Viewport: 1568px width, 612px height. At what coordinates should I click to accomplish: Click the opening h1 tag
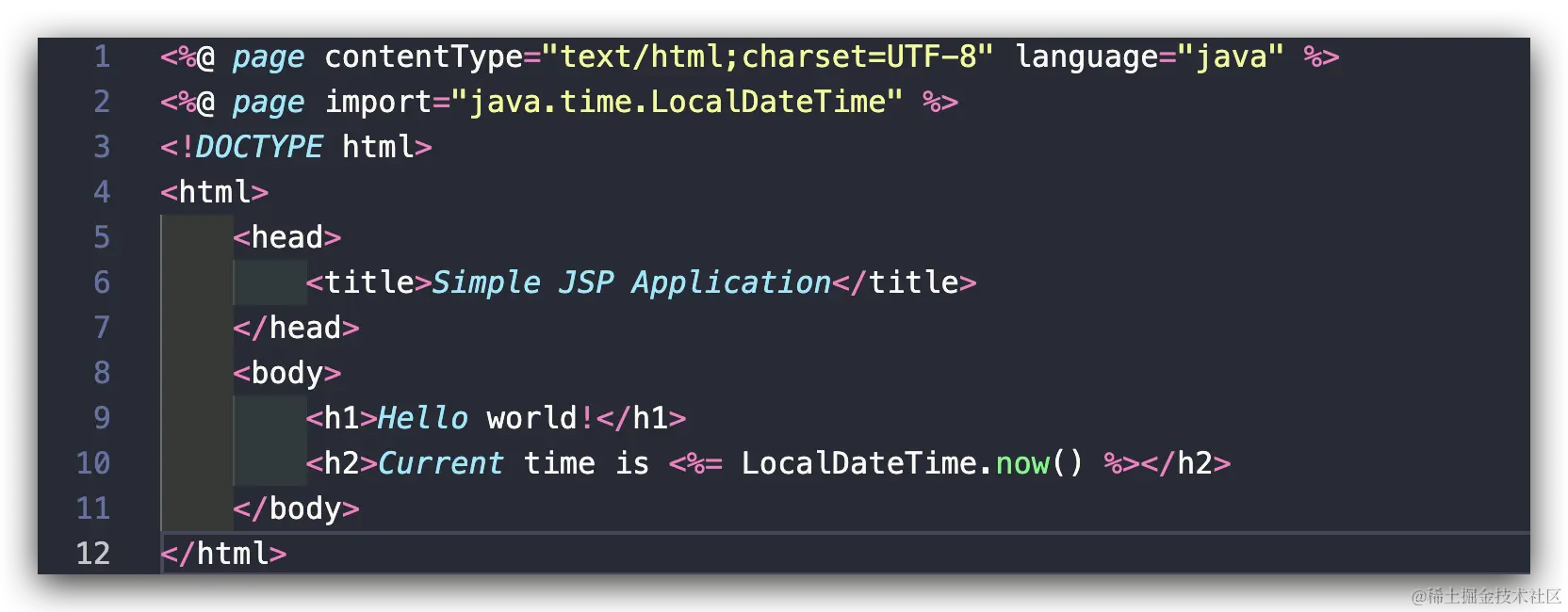(341, 418)
